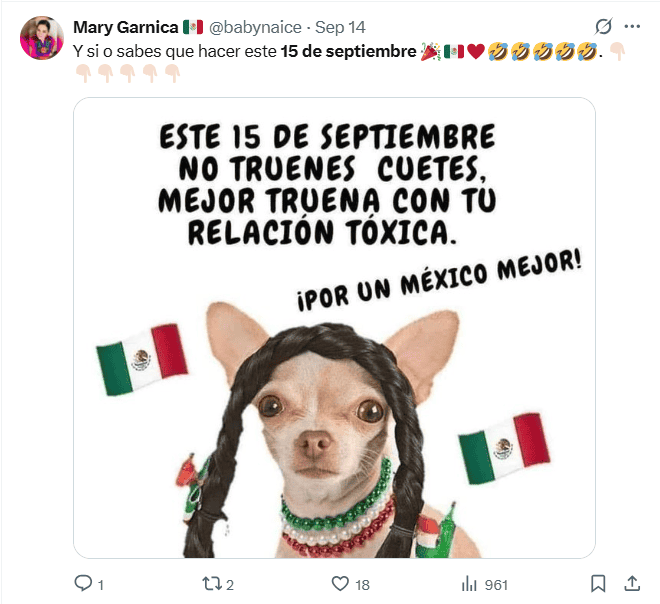Repost the tweet via retweet icon
The height and width of the screenshot is (604, 660).
tap(212, 584)
